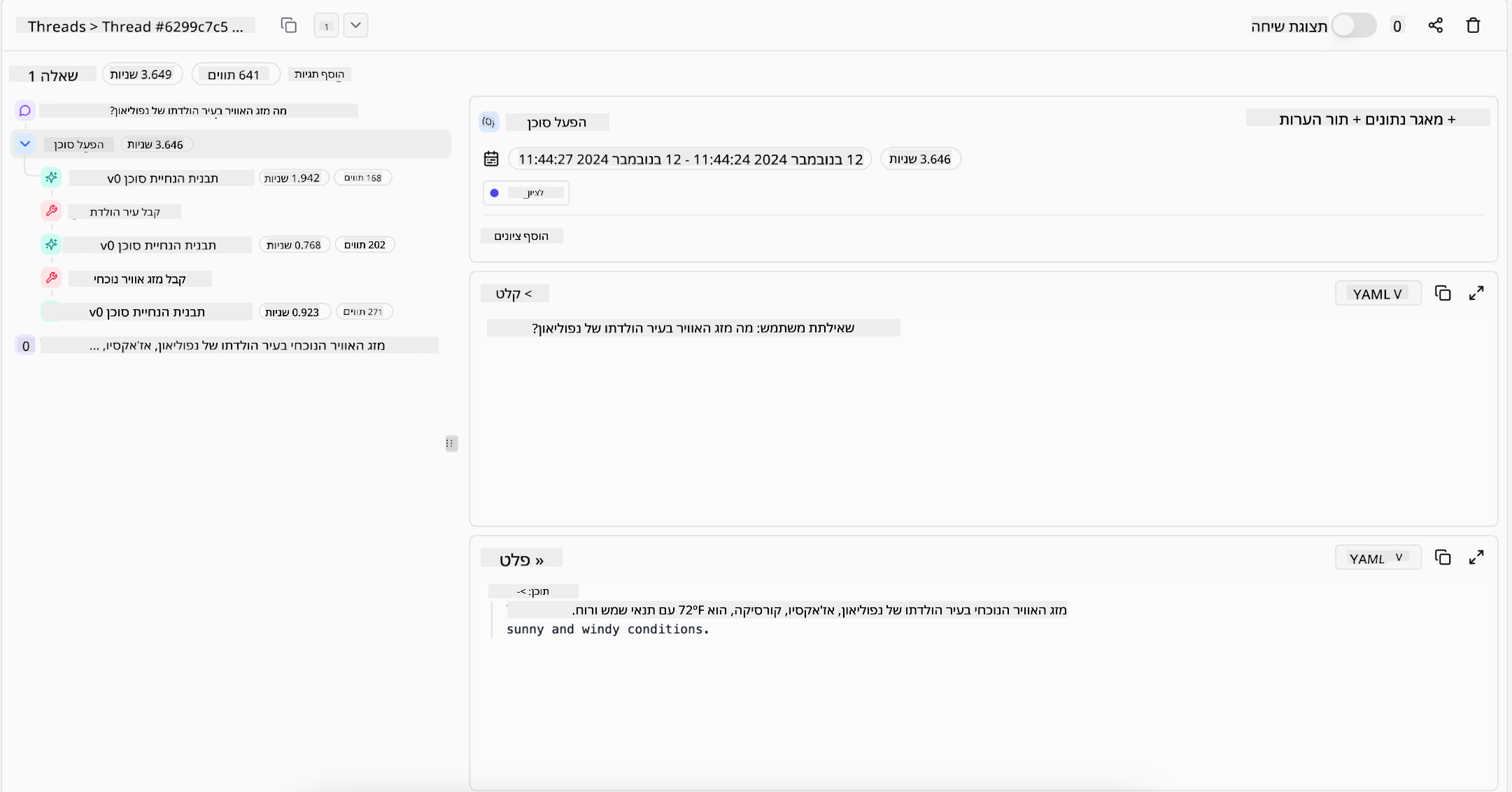
Task: Toggle the תצוגת שיחה conversation view switch
Action: click(x=1353, y=26)
